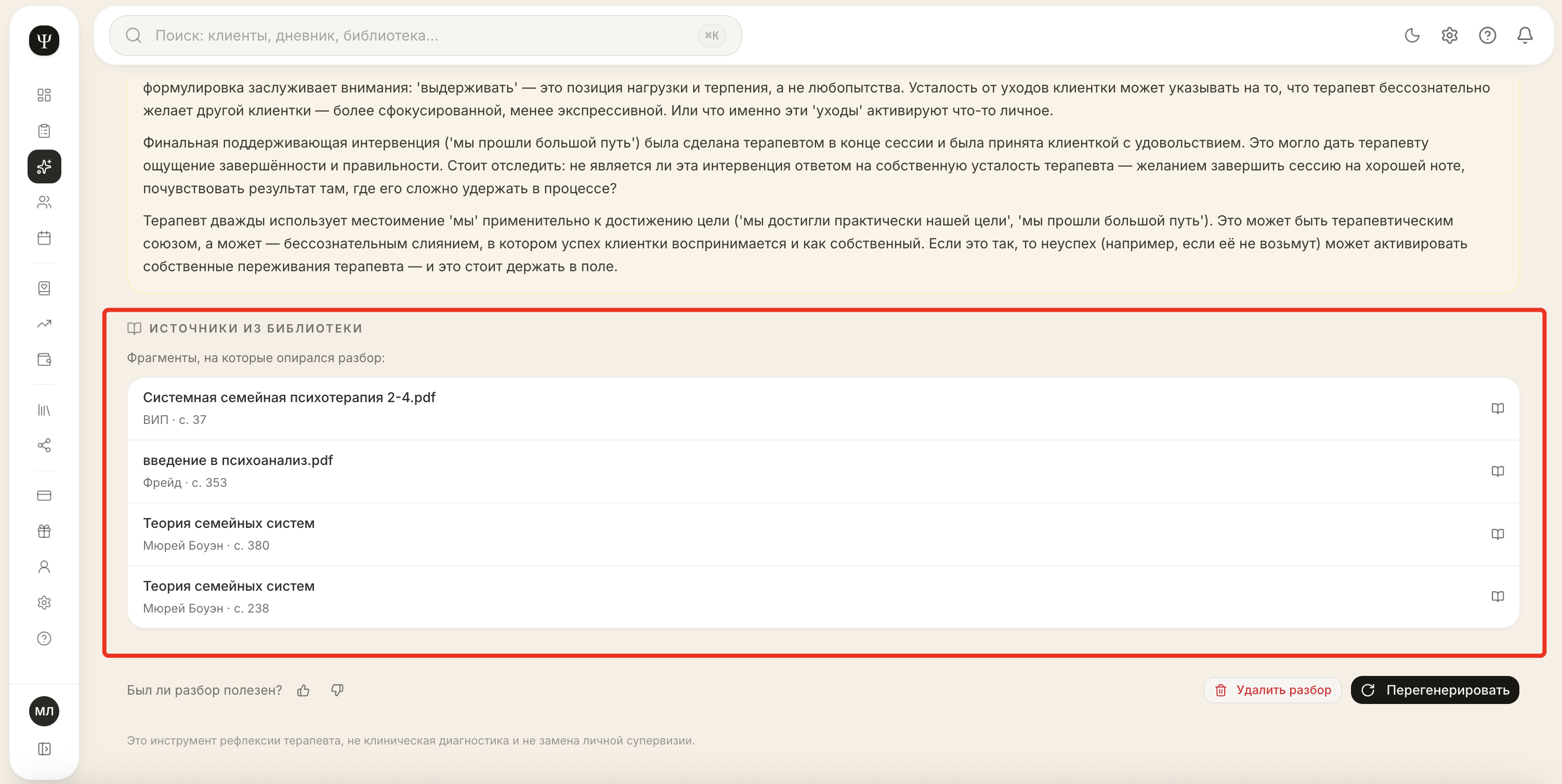Open the share network icon in sidebar
Screen dimensions: 1562x784
(x=44, y=446)
